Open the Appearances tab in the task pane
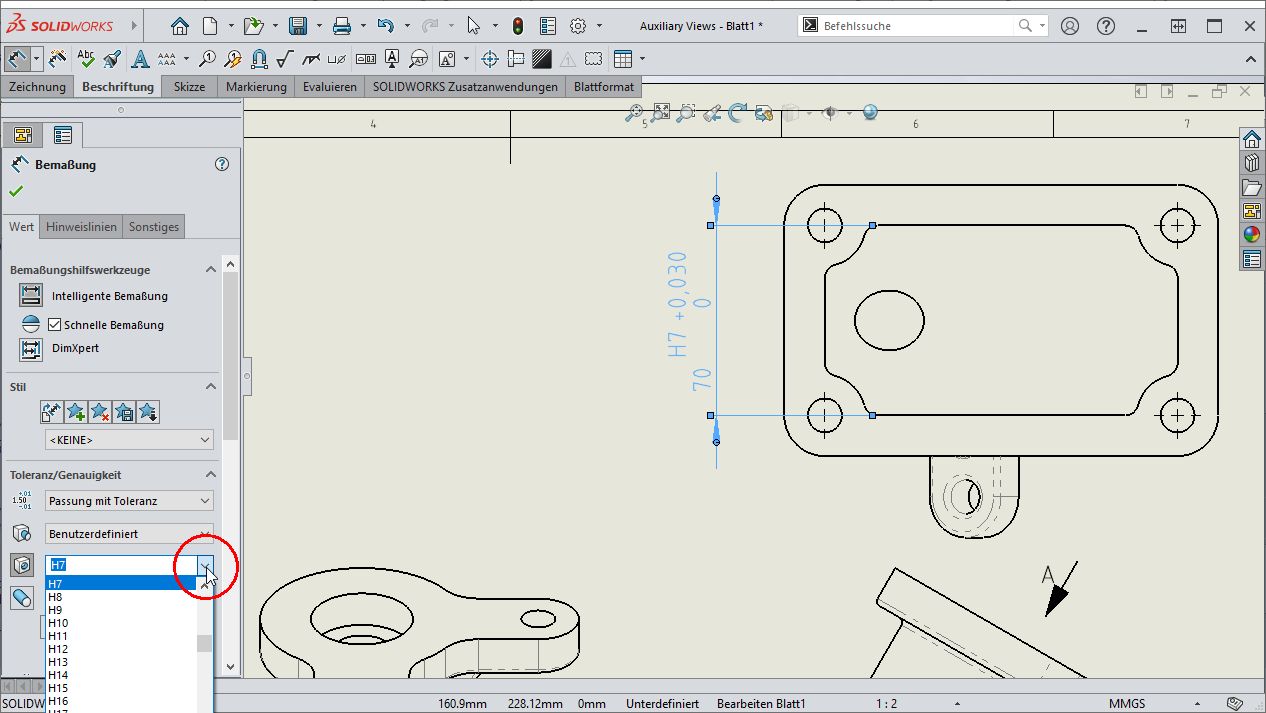Screen dimensions: 1266x713 (1251, 234)
